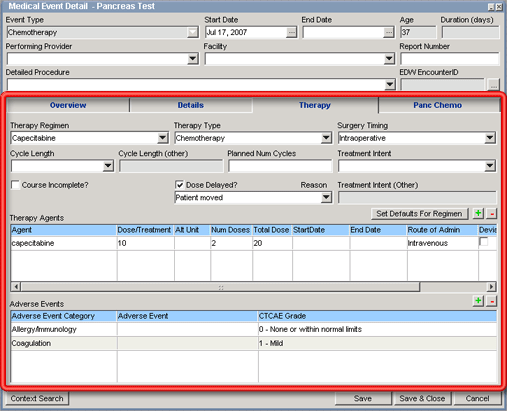
Task: Open the Surgery Timing dropdown
Action: coord(490,138)
